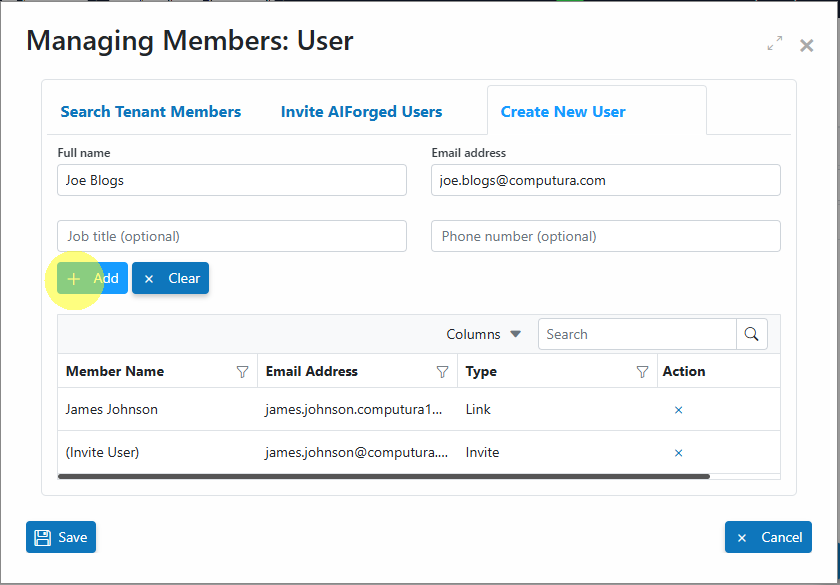Click the Phone number optional field
Image resolution: width=840 pixels, height=585 pixels.
(606, 236)
